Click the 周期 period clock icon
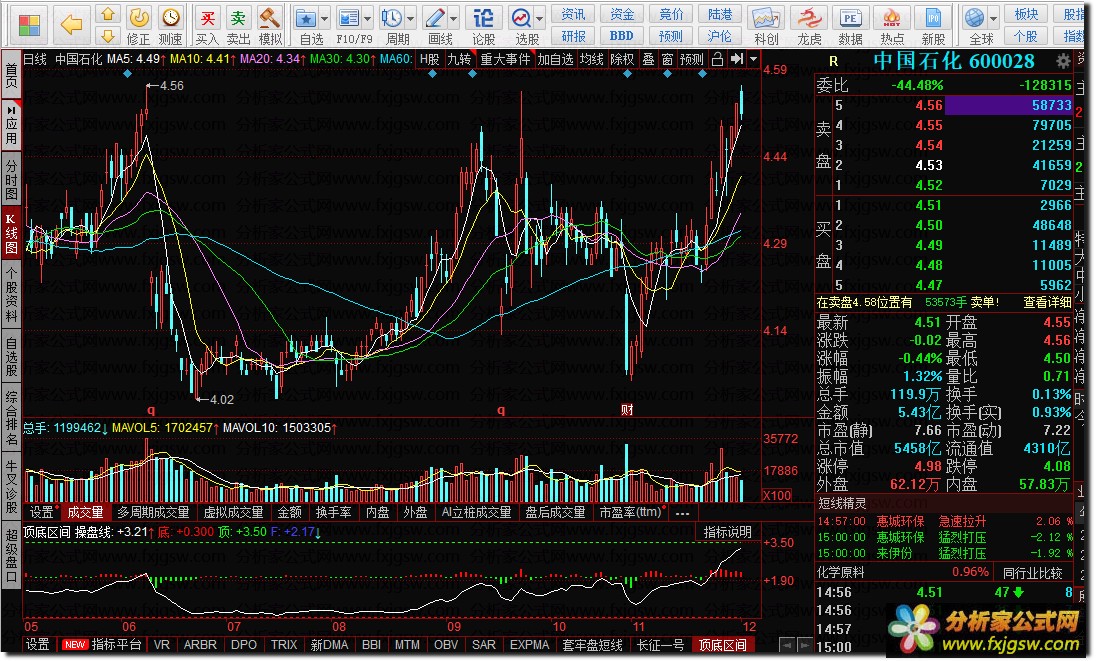The height and width of the screenshot is (661, 1096). point(391,17)
